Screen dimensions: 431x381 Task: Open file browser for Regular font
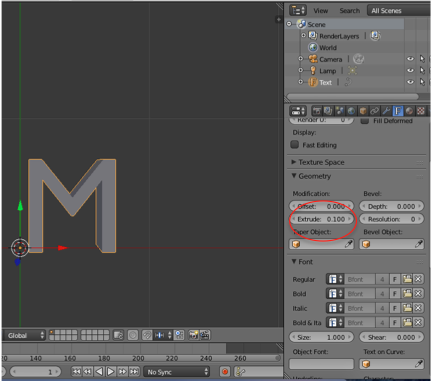point(407,279)
